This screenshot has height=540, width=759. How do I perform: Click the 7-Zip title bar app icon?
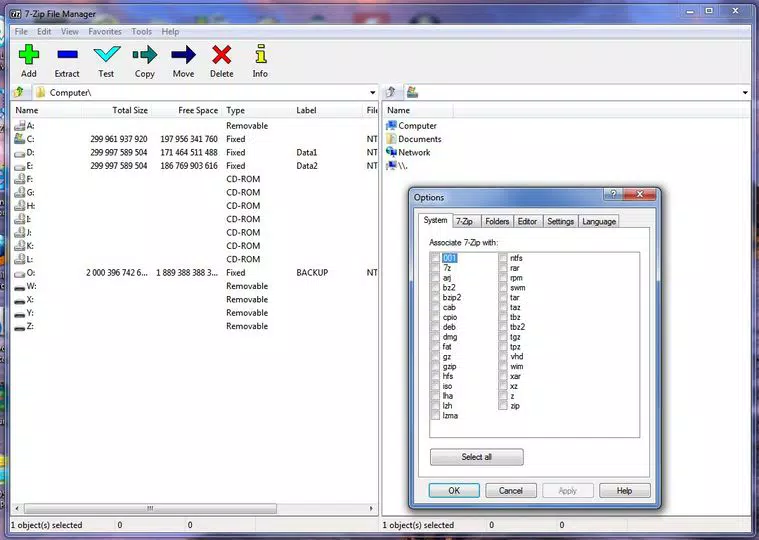15,14
